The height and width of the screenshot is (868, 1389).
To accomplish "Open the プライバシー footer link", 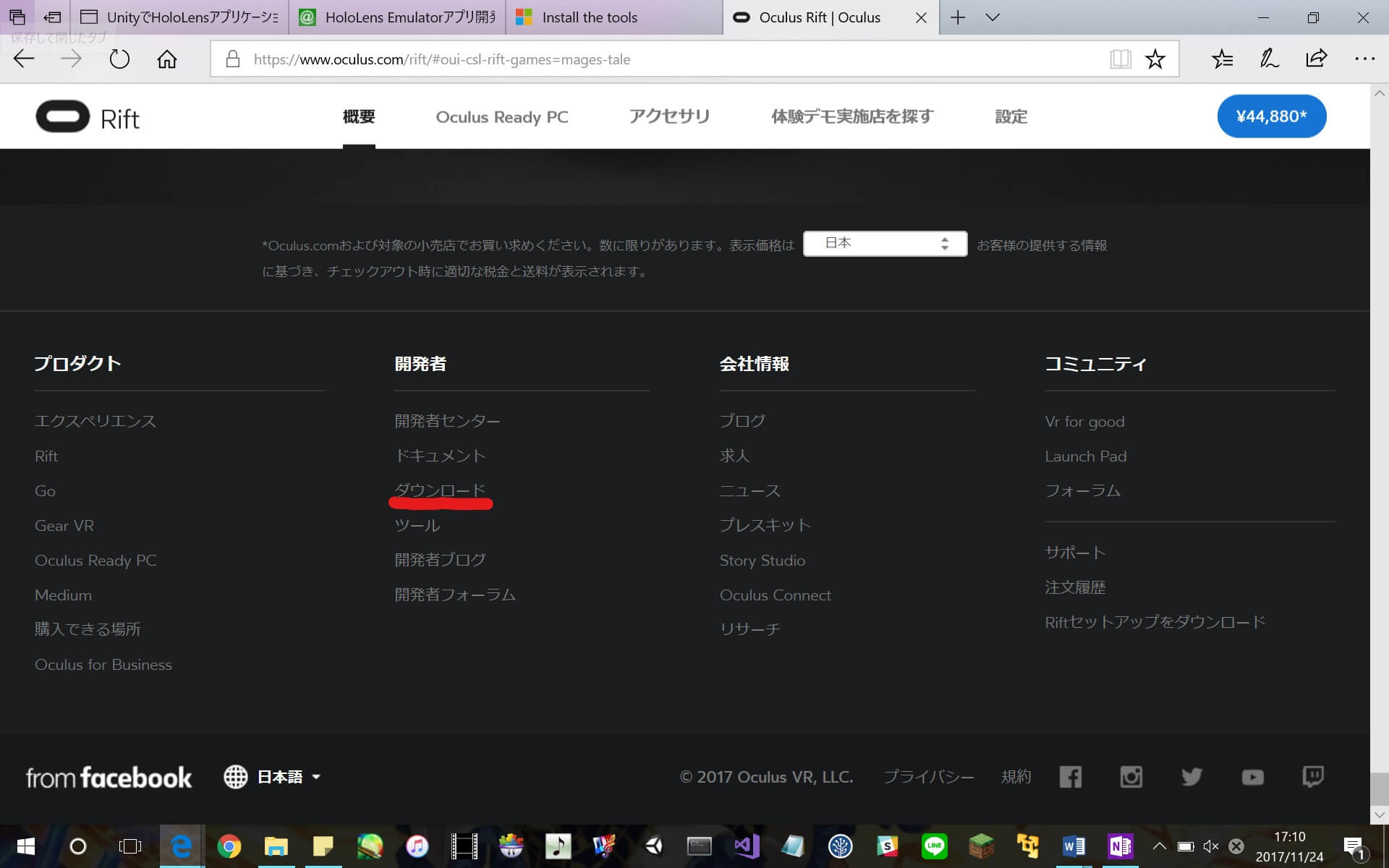I will 929,777.
